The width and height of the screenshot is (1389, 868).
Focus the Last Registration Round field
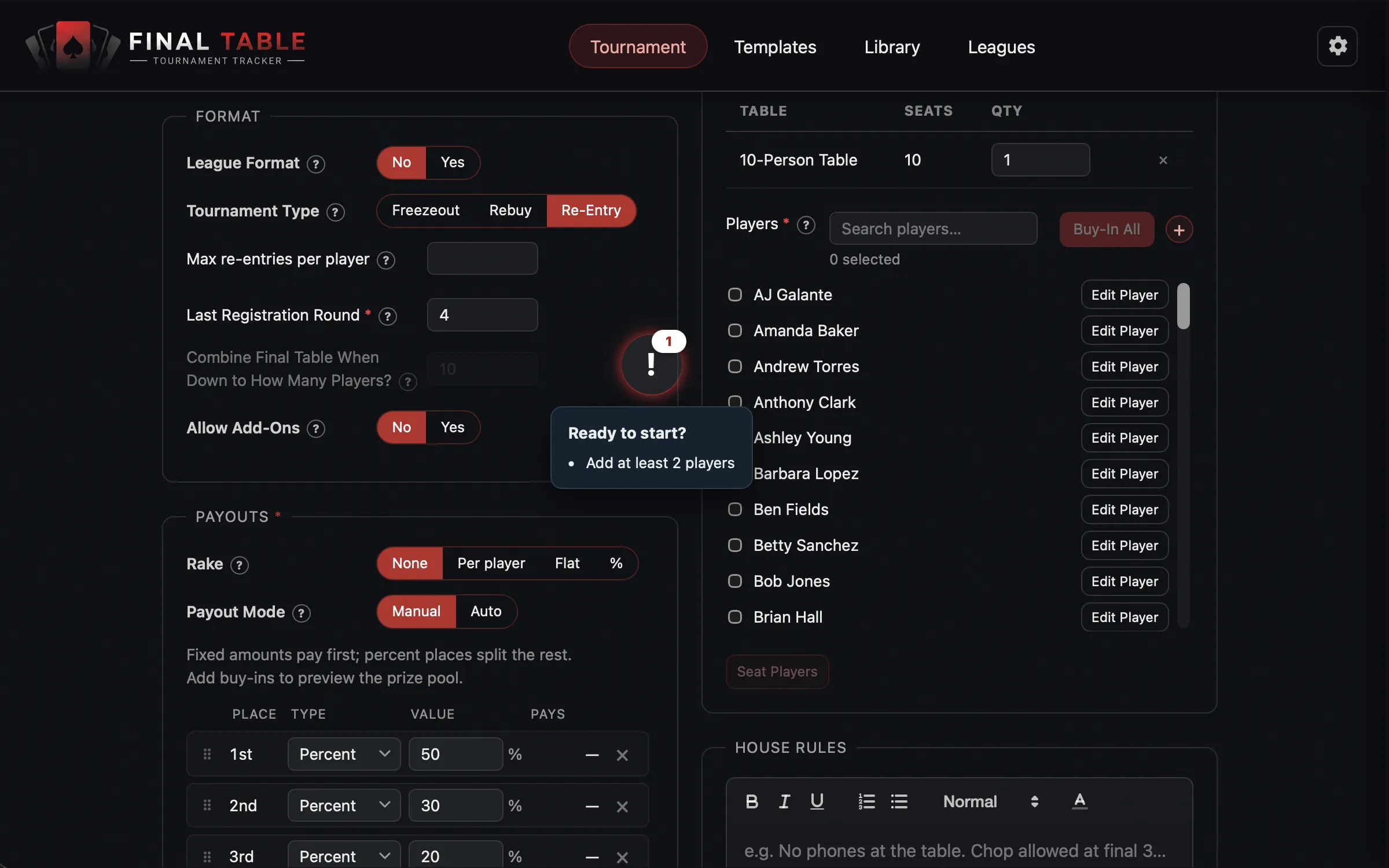482,315
